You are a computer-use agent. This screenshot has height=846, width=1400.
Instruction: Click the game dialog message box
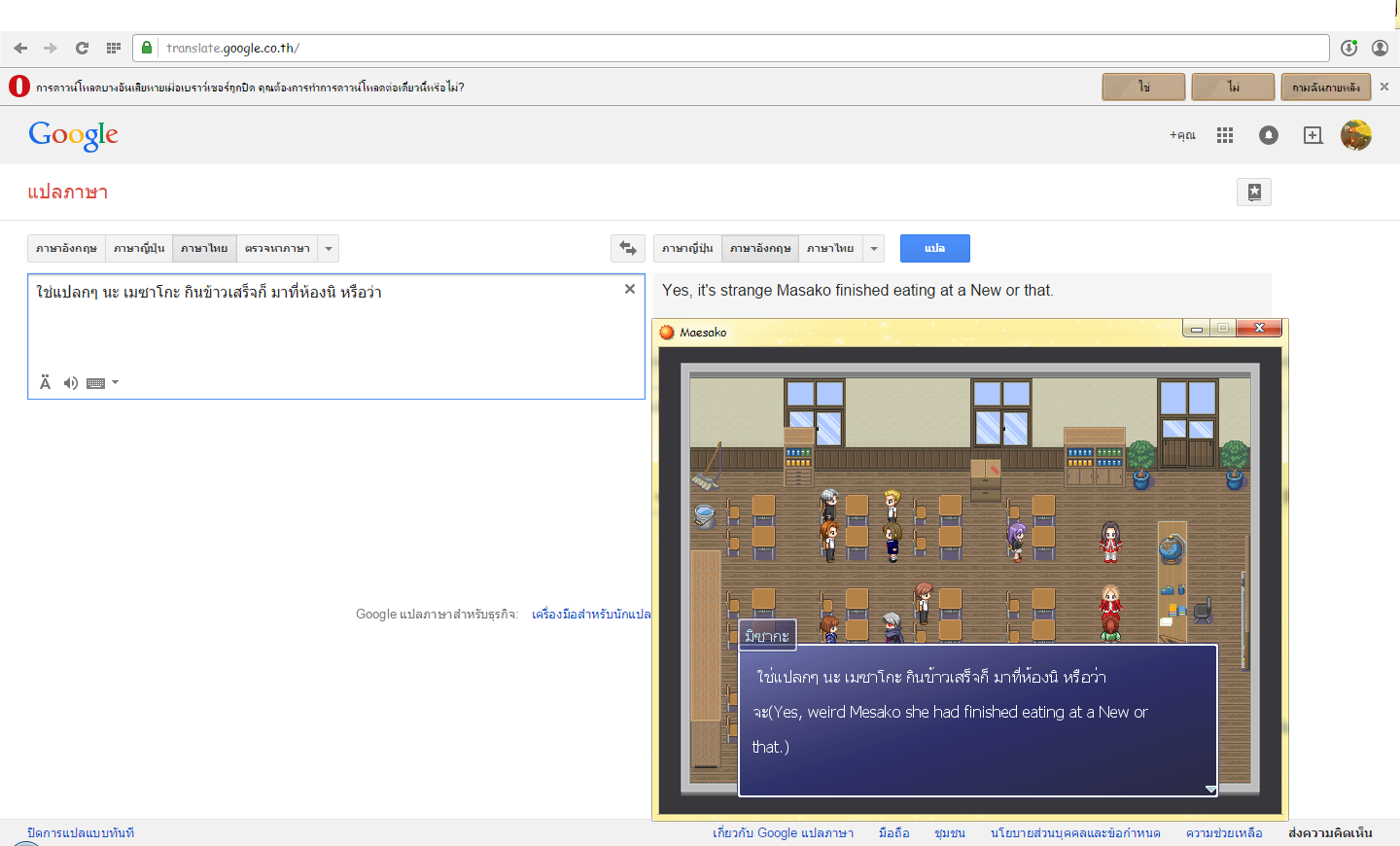(978, 721)
